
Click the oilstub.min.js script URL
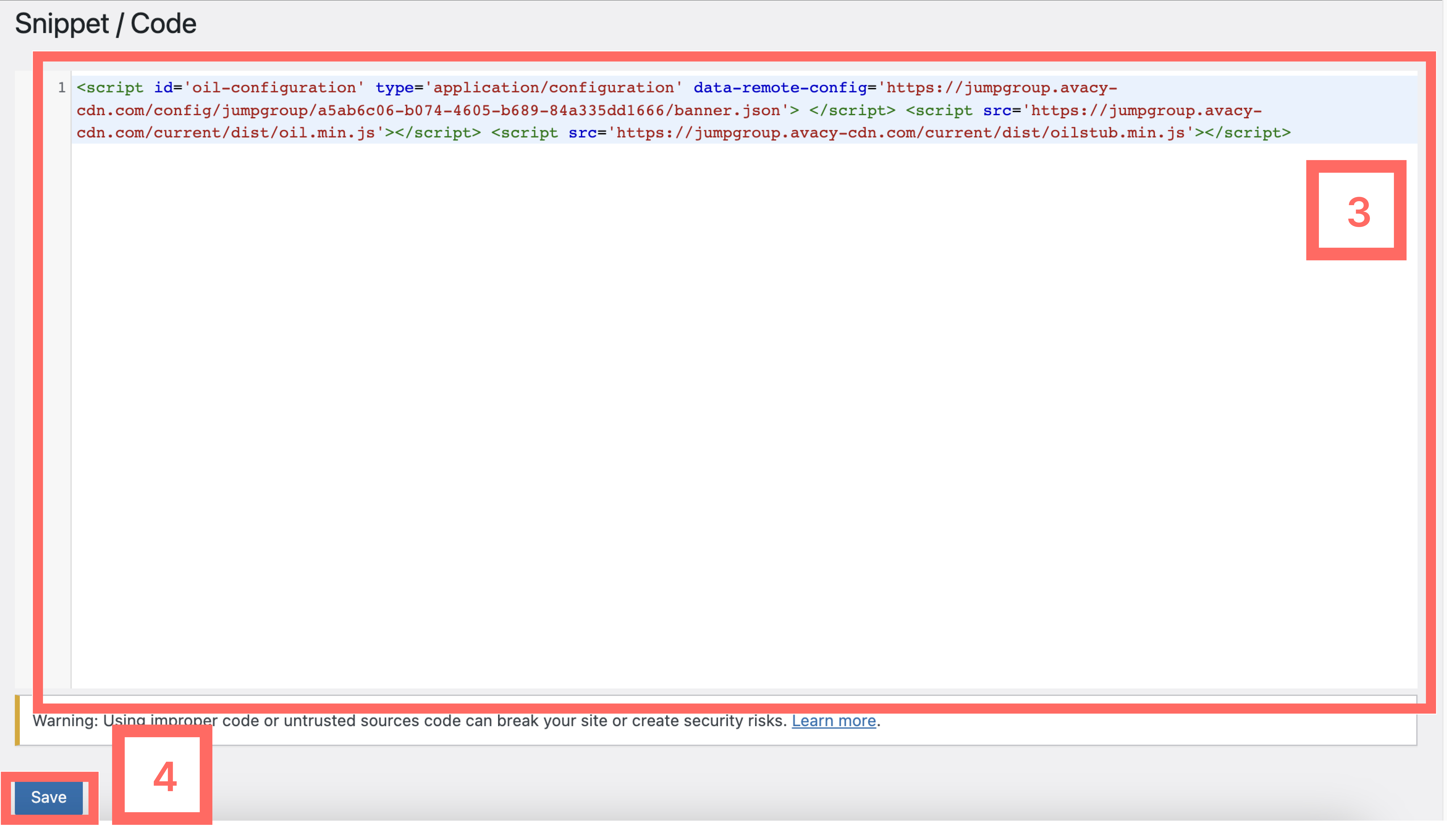tap(902, 133)
